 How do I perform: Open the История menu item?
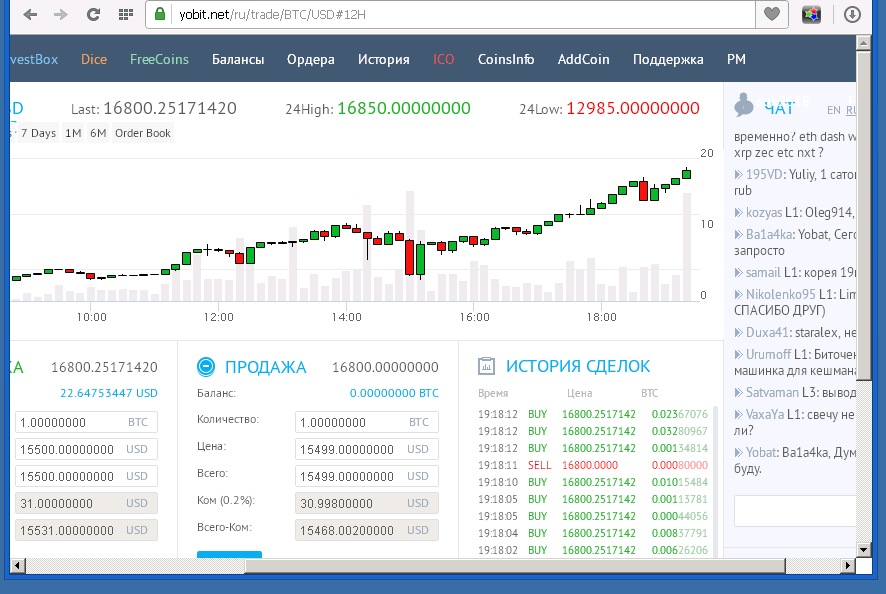pos(384,59)
